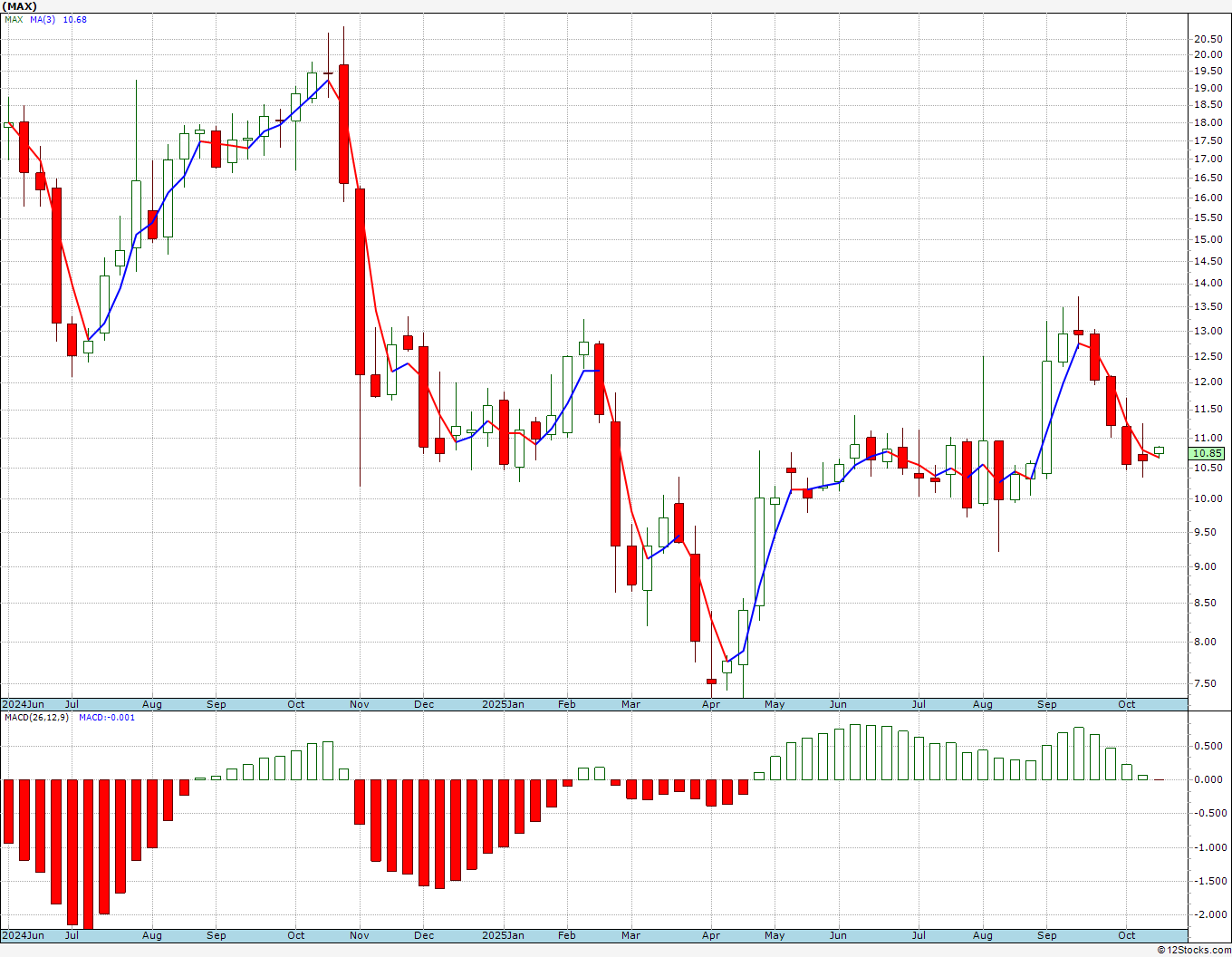Screen dimensions: 1232x957
Task: Click the 15.00 price axis label
Action: click(1207, 240)
